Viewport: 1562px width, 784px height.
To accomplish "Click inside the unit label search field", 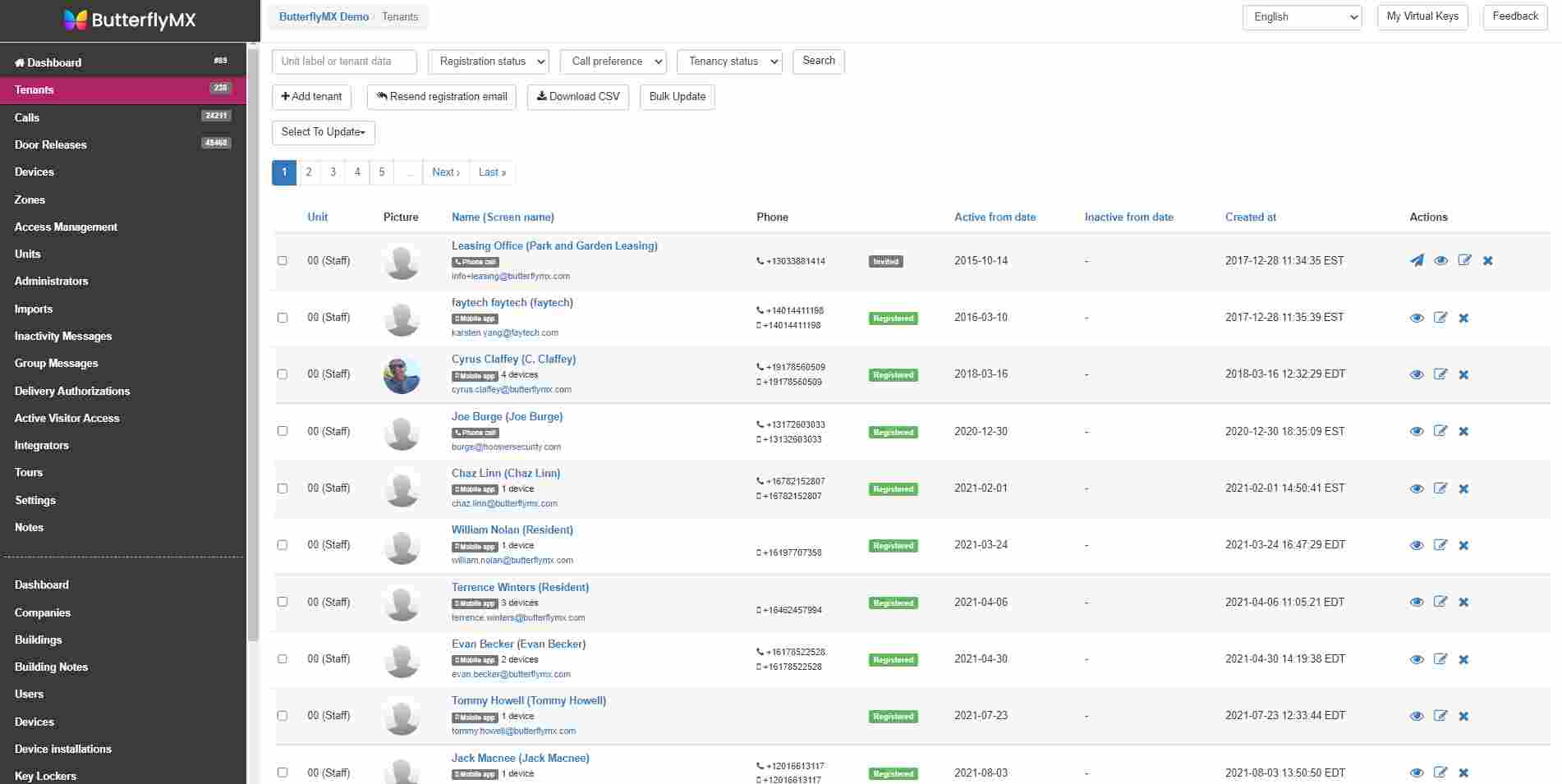I will [x=344, y=61].
